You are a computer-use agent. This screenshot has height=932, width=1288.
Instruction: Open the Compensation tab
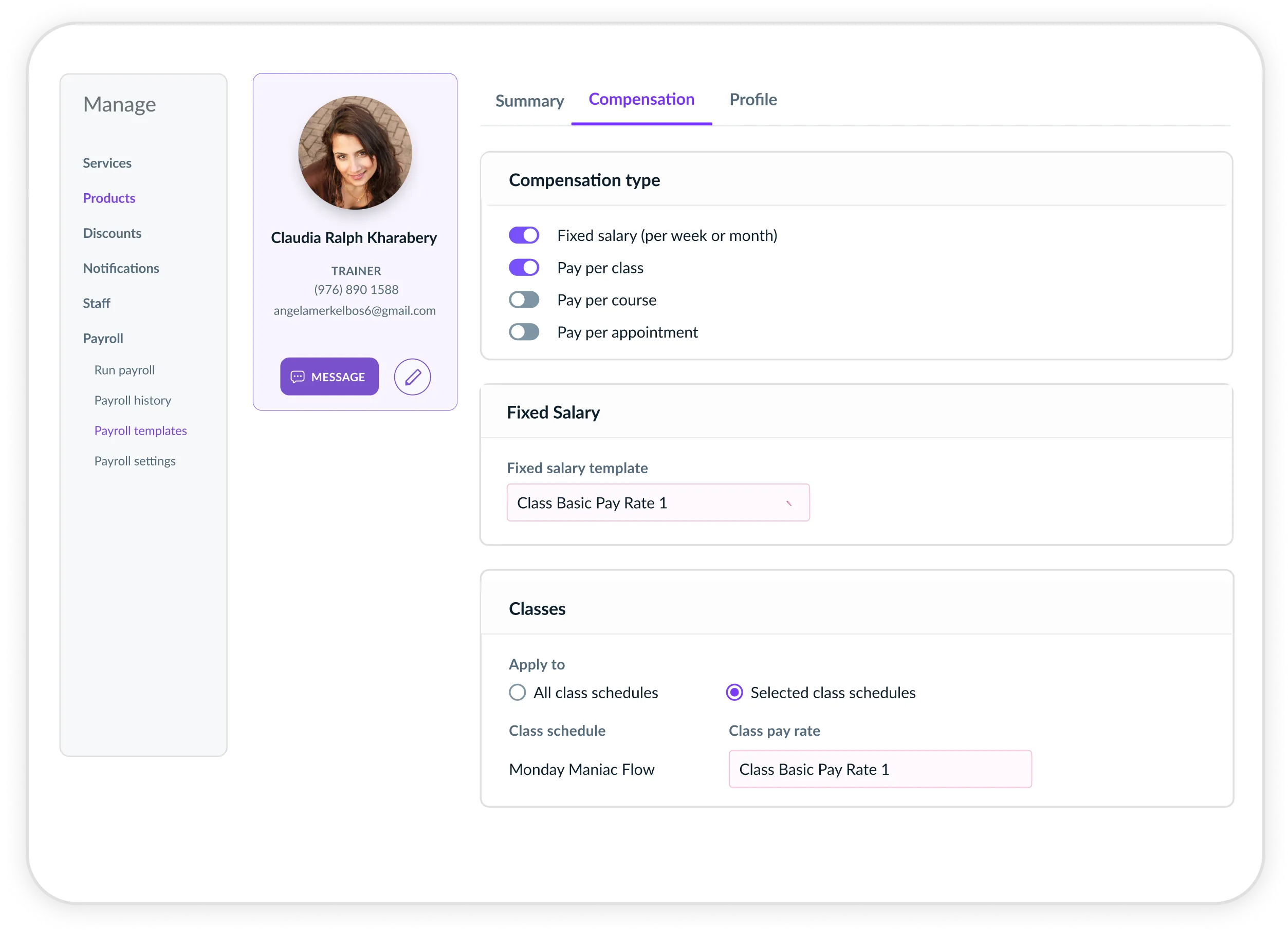click(x=641, y=99)
